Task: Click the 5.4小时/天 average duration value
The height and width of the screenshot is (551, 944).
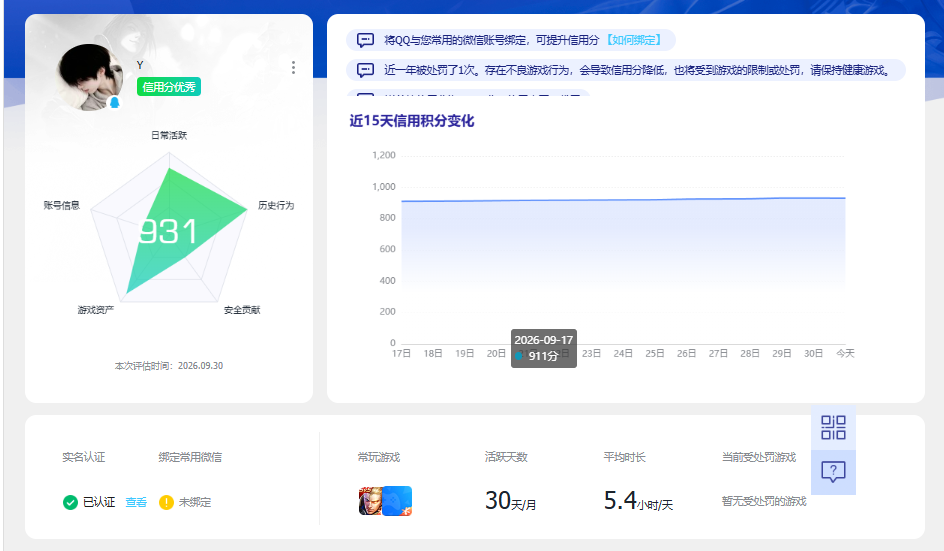Action: (x=638, y=500)
